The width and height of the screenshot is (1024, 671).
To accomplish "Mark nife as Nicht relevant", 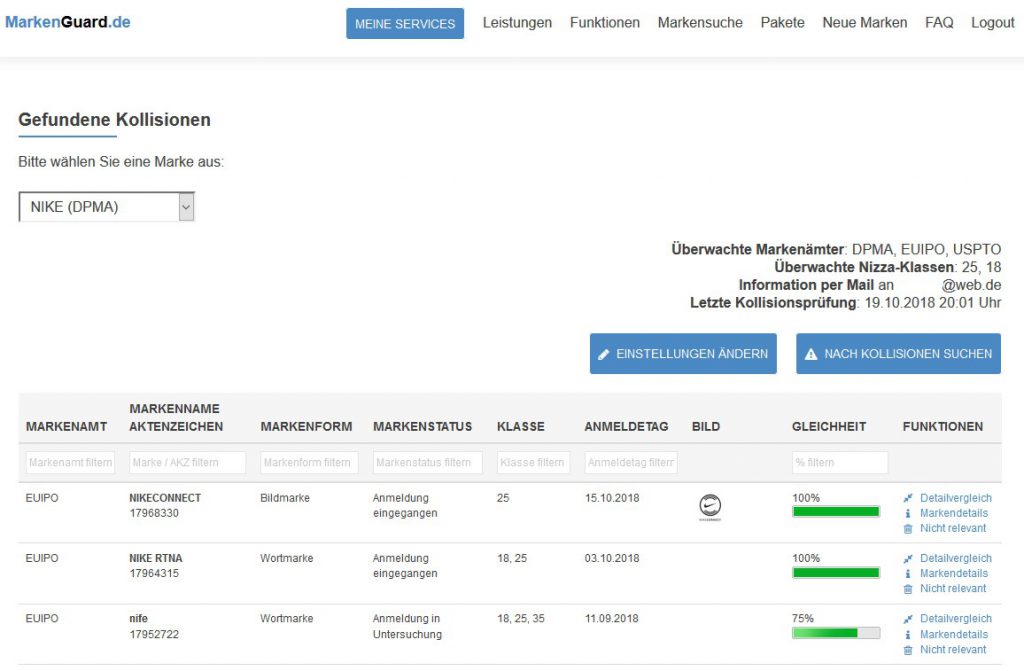I will click(x=953, y=650).
